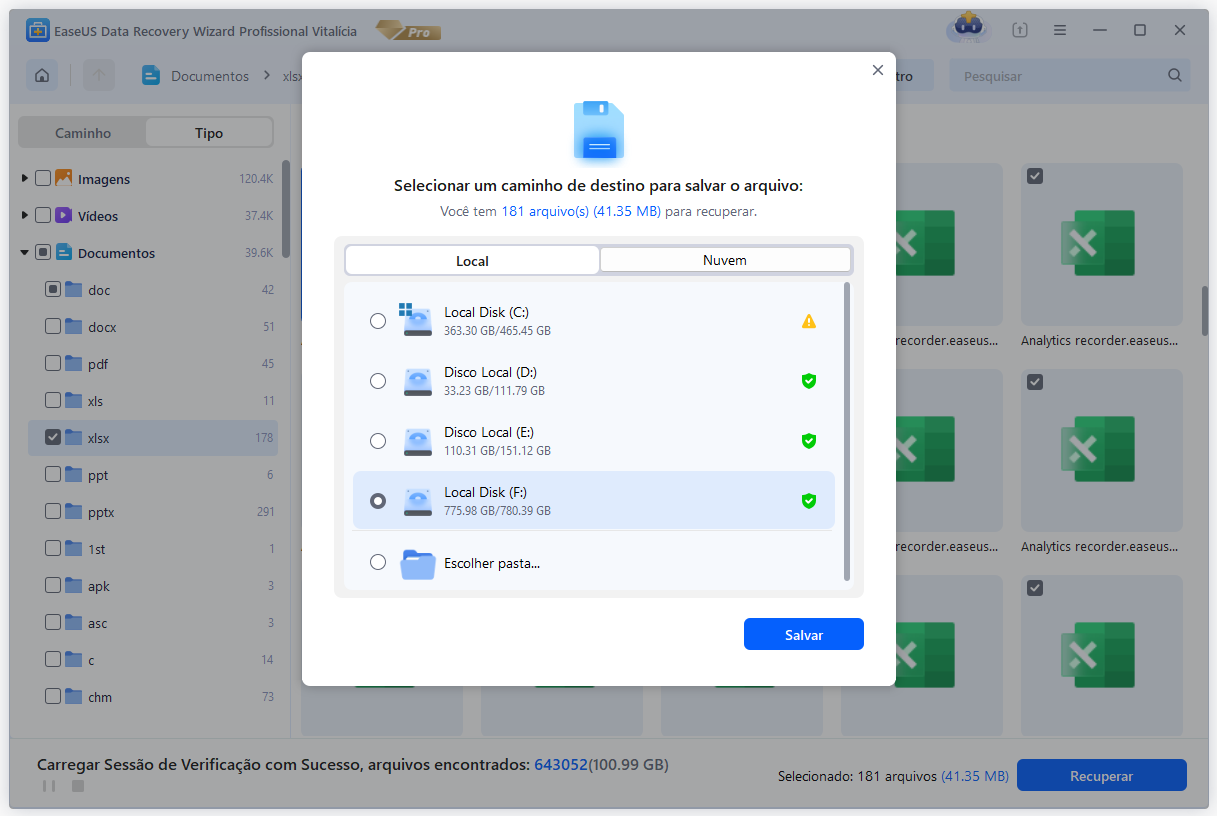Switch to the Nuvem tab
Screen dimensions: 1217x816
(725, 260)
